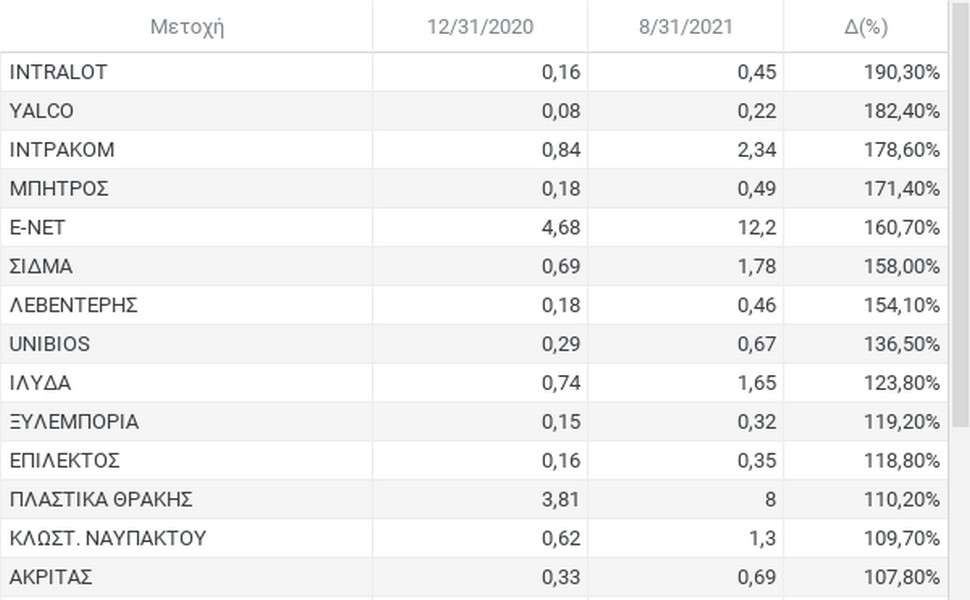This screenshot has width=970, height=600.
Task: Sort by the 8/31/2021 column header
Action: click(685, 27)
